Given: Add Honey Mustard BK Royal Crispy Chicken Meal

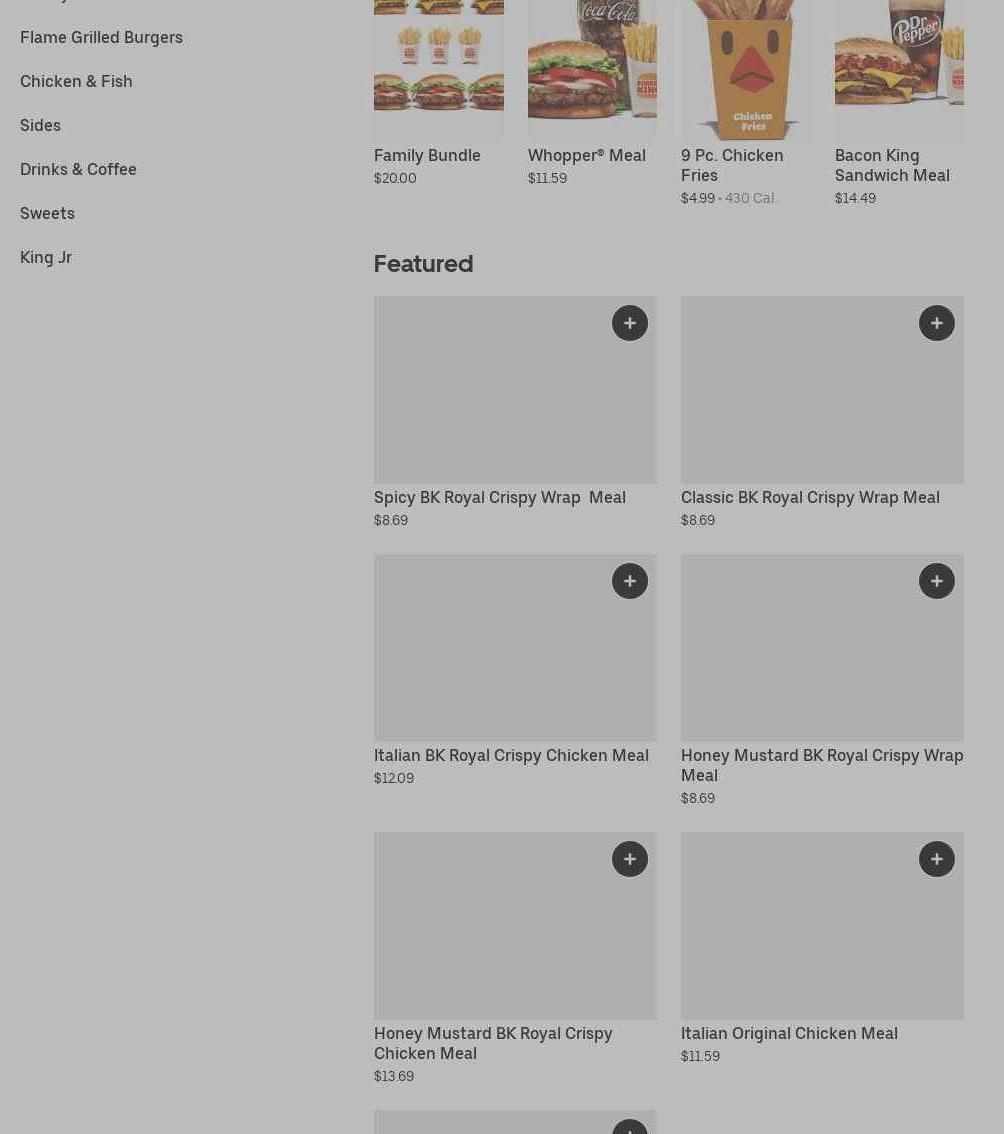Looking at the screenshot, I should pyautogui.click(x=629, y=858).
